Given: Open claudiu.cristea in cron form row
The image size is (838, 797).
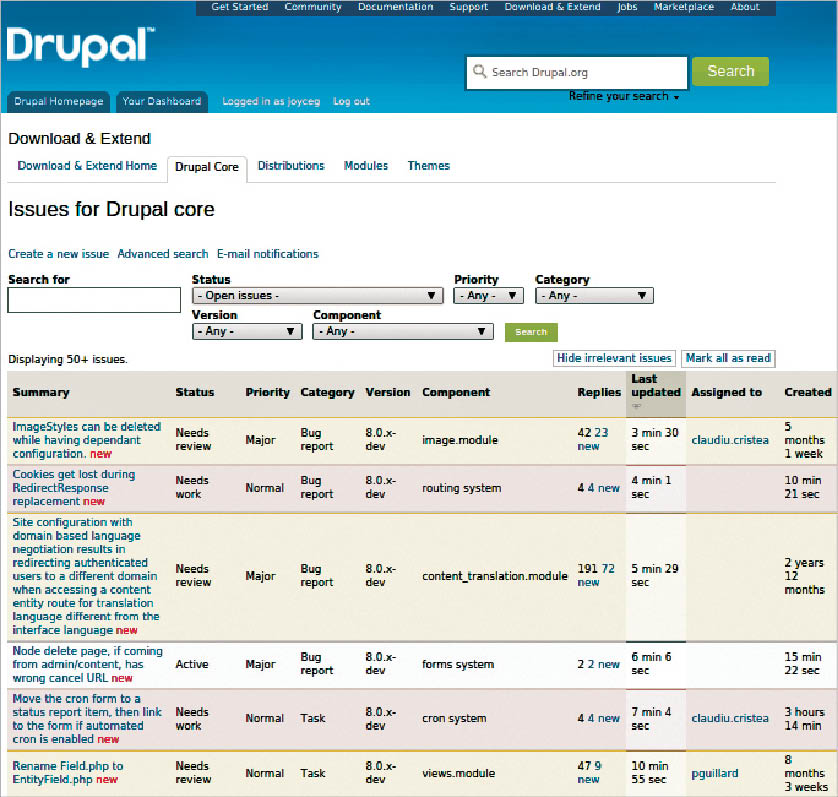Looking at the screenshot, I should (x=730, y=718).
